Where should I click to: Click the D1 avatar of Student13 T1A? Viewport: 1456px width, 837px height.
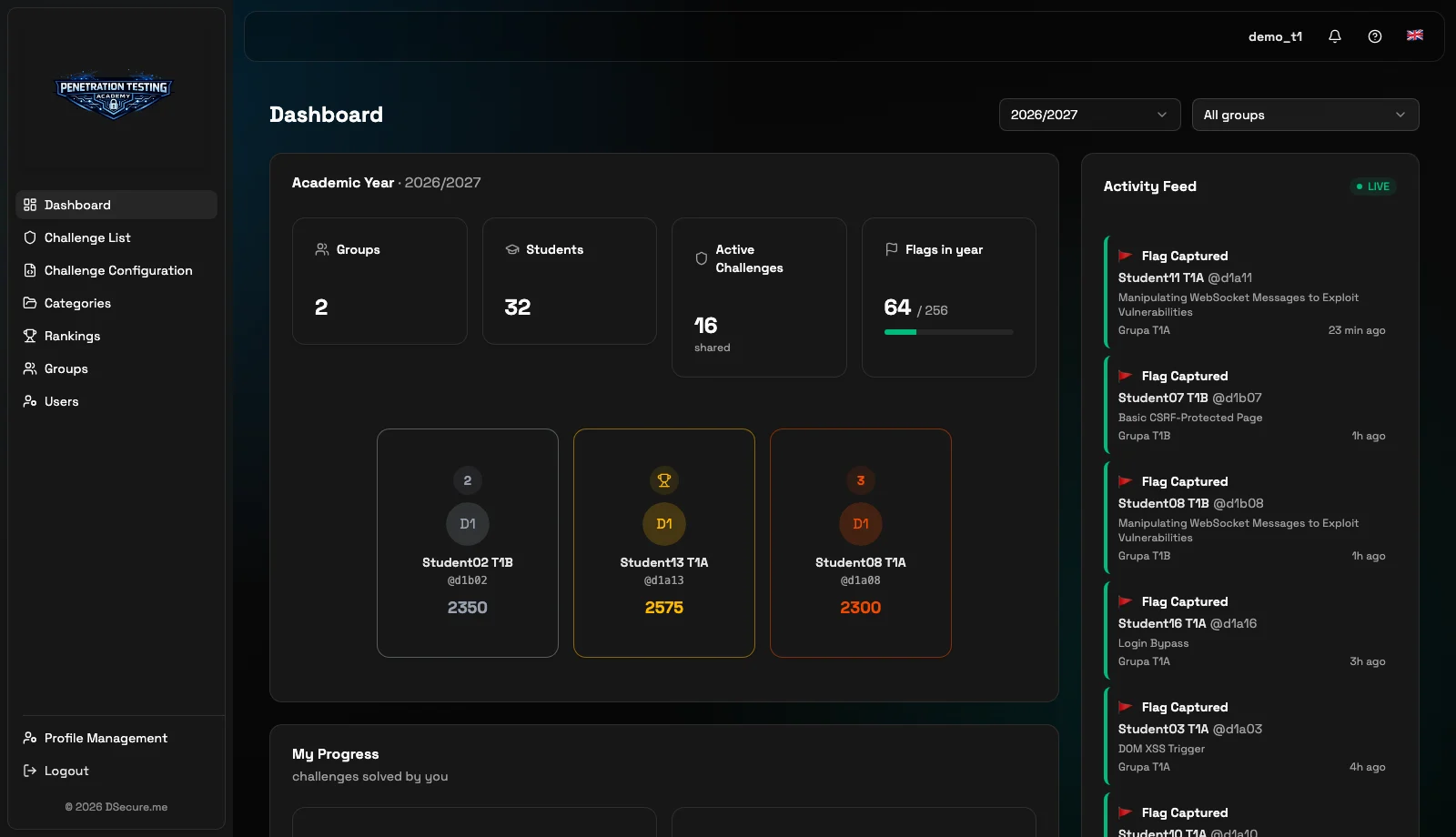(664, 524)
